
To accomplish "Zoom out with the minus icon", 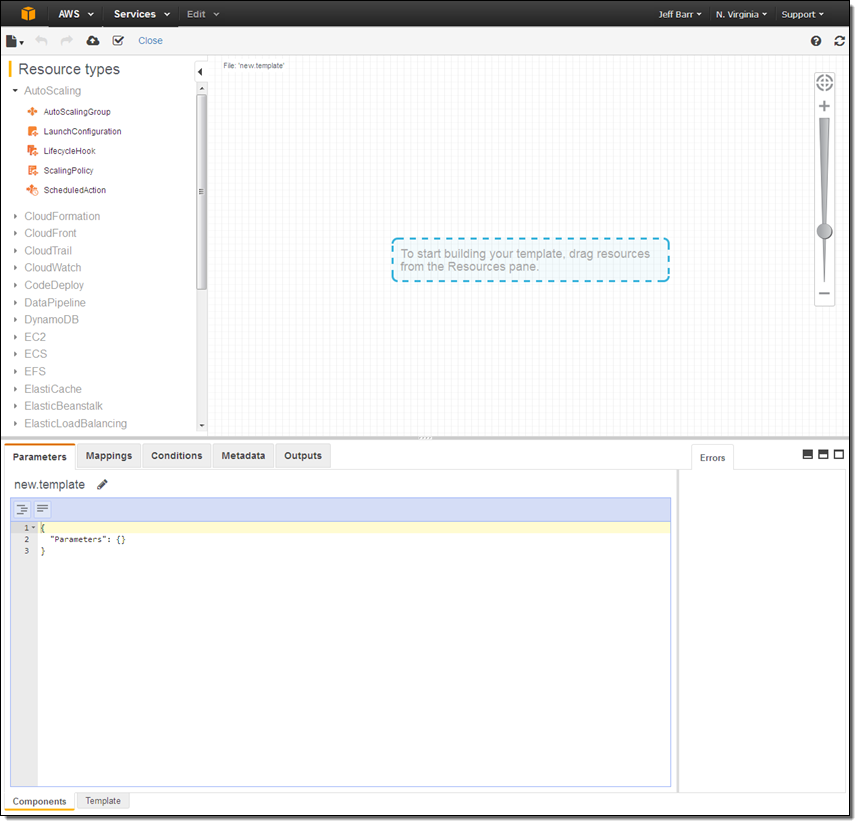I will click(824, 294).
